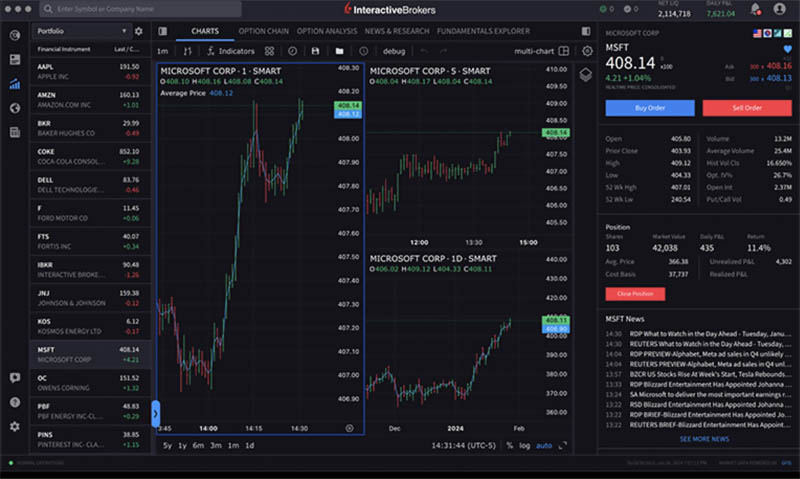Switch to OPTION CHAIN tab
This screenshot has height=479, width=800.
(263, 31)
